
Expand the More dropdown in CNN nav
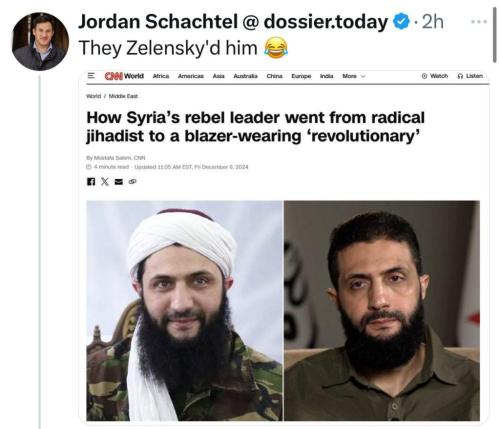[x=354, y=76]
